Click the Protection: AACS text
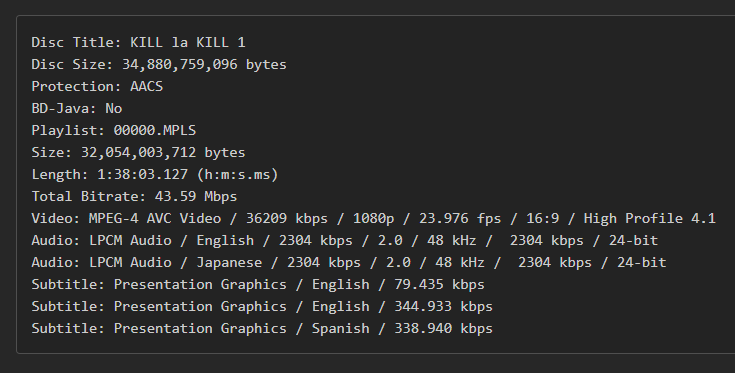This screenshot has height=373, width=735. (x=97, y=86)
